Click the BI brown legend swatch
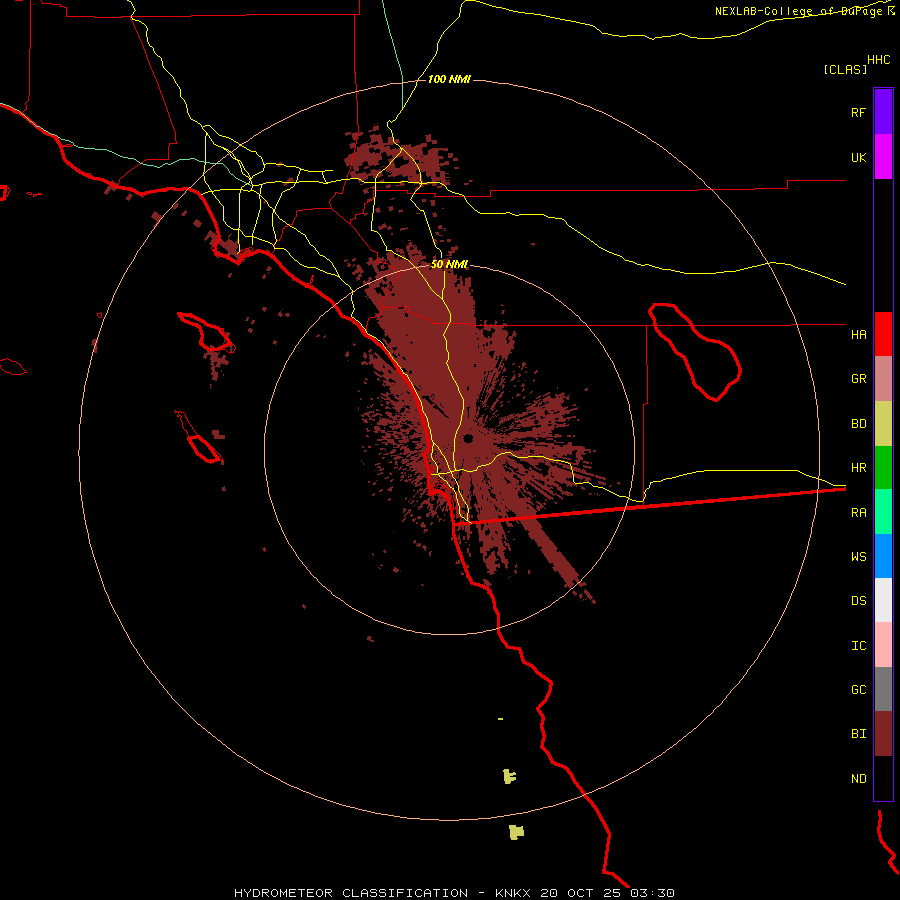The image size is (900, 900). tap(883, 734)
